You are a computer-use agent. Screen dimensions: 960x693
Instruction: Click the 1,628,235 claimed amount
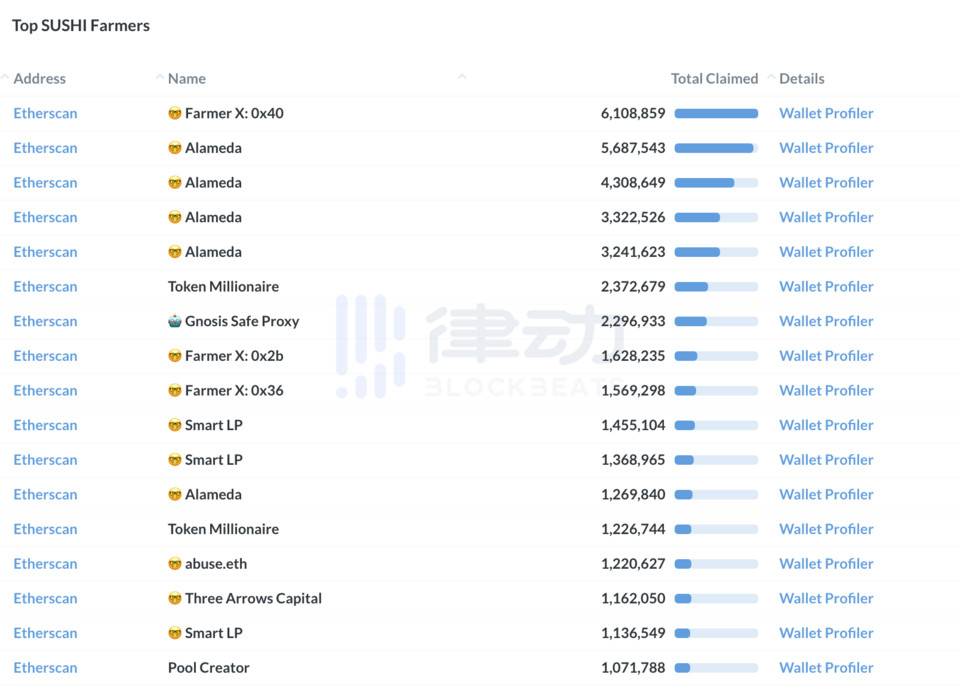click(633, 356)
